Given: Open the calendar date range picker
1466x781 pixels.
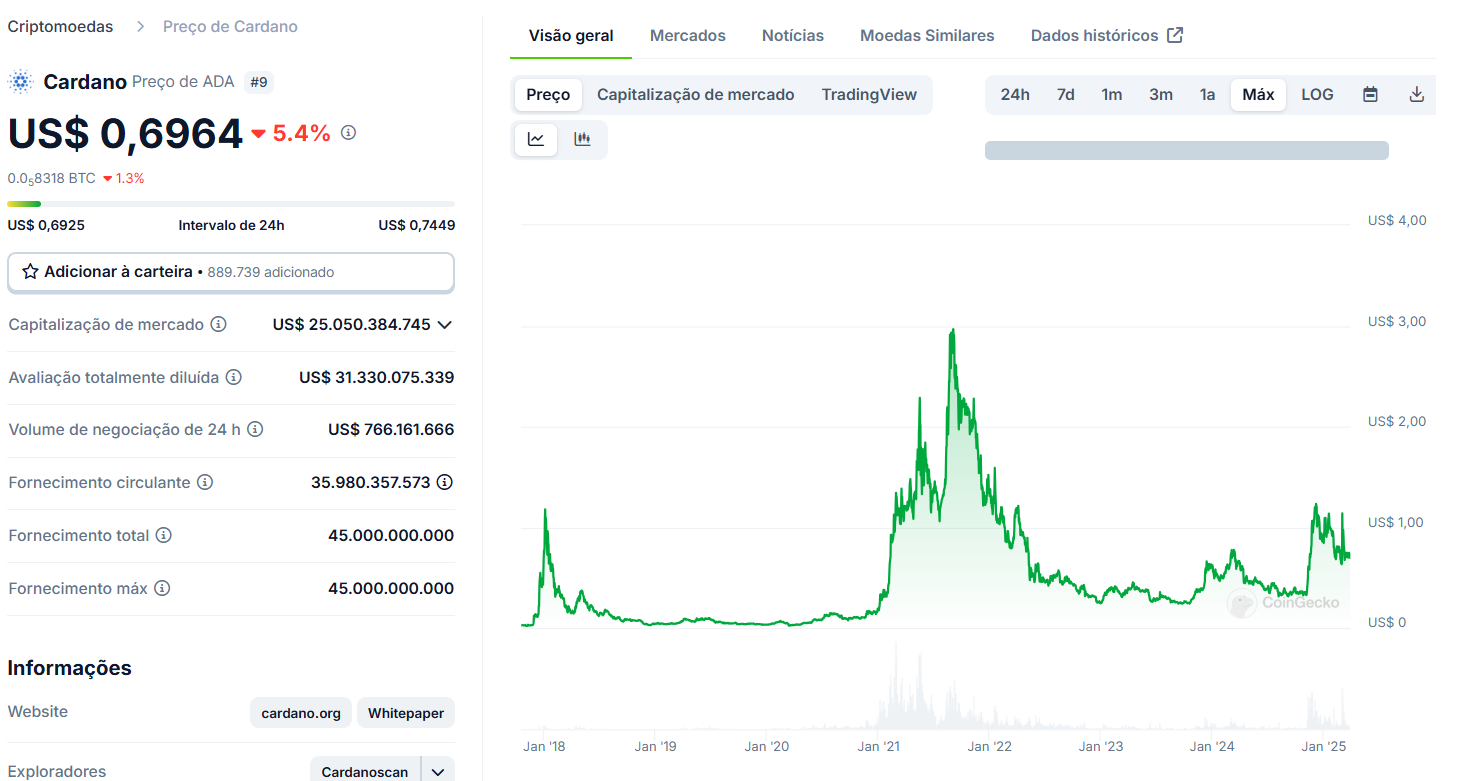Looking at the screenshot, I should pyautogui.click(x=1371, y=94).
